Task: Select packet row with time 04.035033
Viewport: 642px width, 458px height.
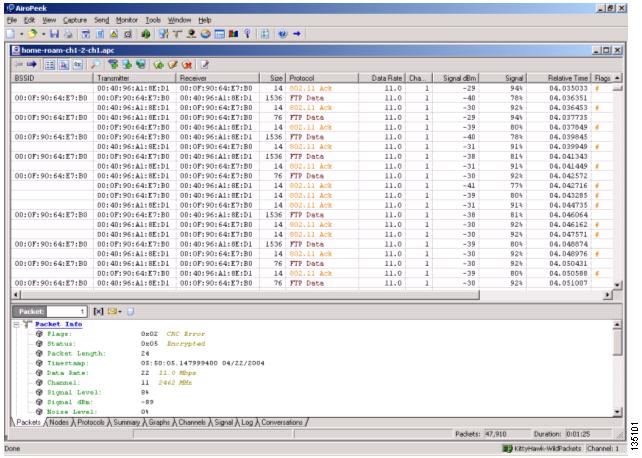Action: point(312,88)
